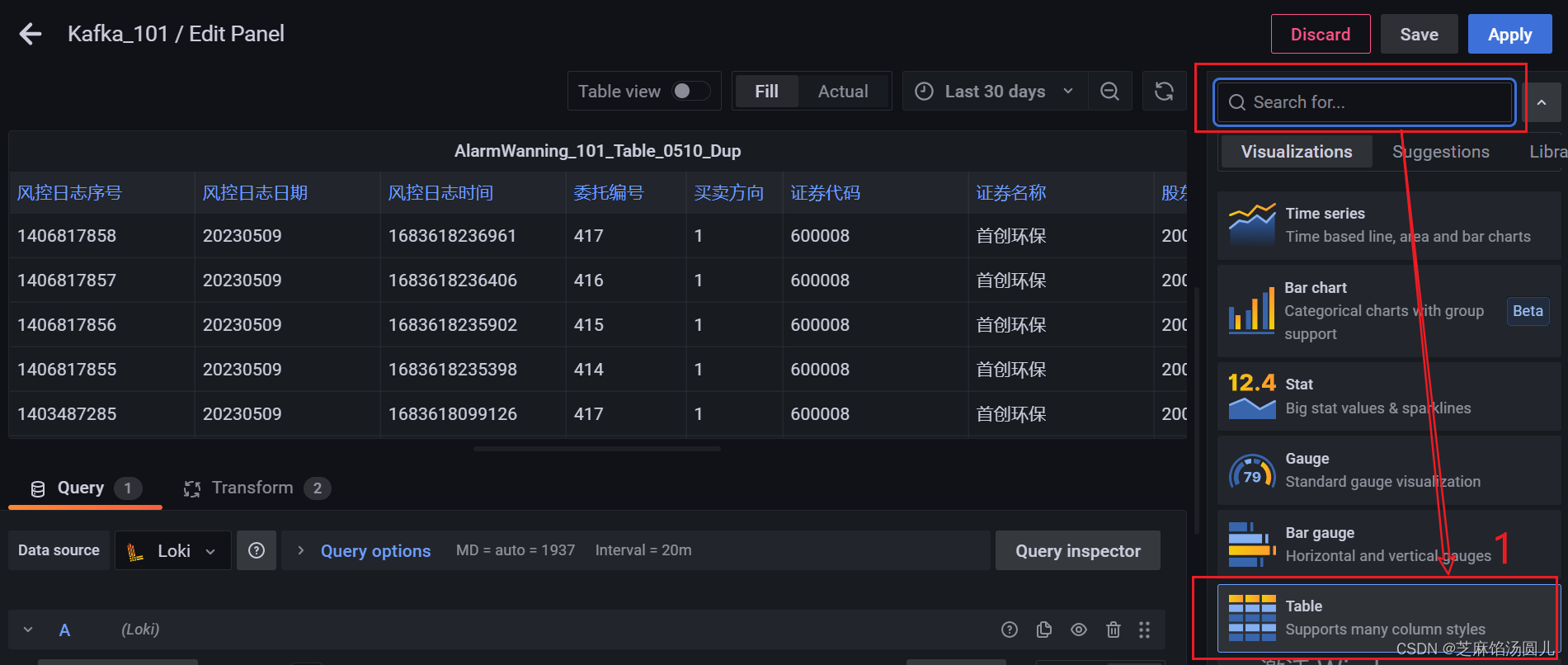Click the Table visualization icon
Viewport: 1568px width, 665px height.
click(x=1252, y=618)
